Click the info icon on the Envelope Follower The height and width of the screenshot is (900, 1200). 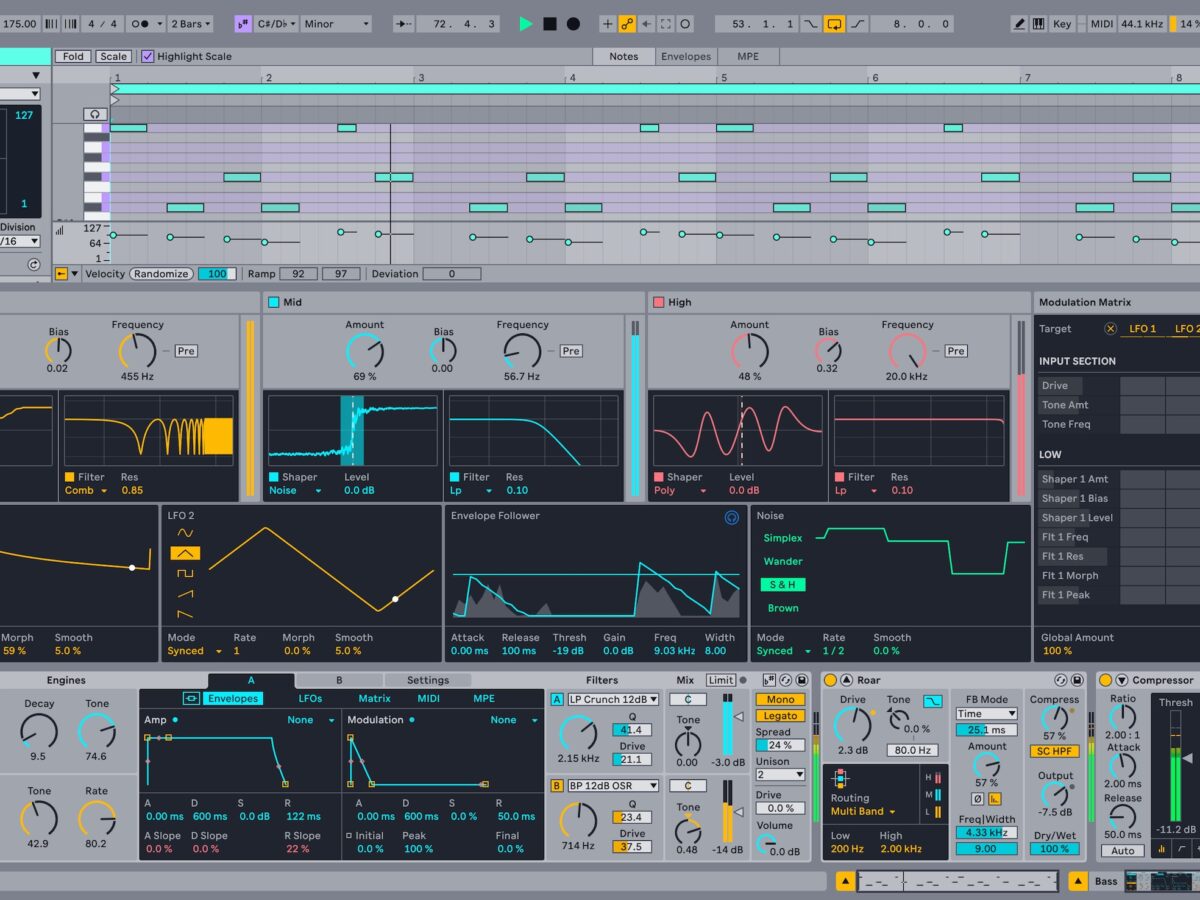coord(732,517)
